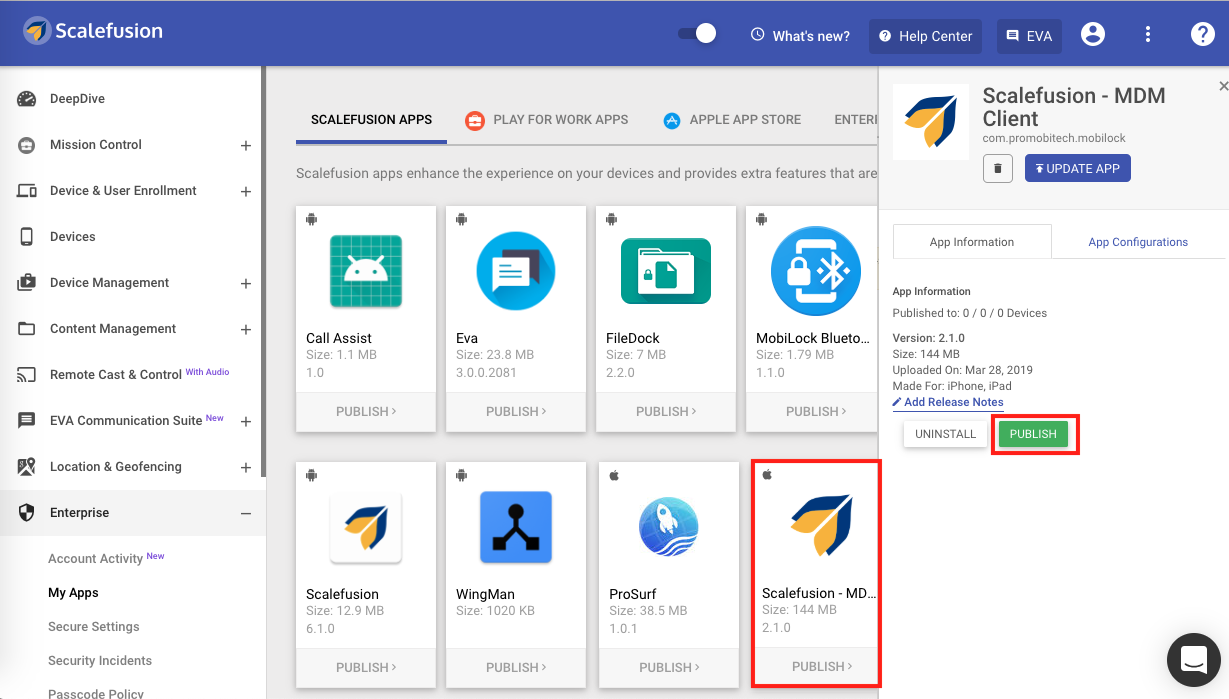Click the Device & User Enrollment icon
The image size is (1229, 699).
click(27, 191)
